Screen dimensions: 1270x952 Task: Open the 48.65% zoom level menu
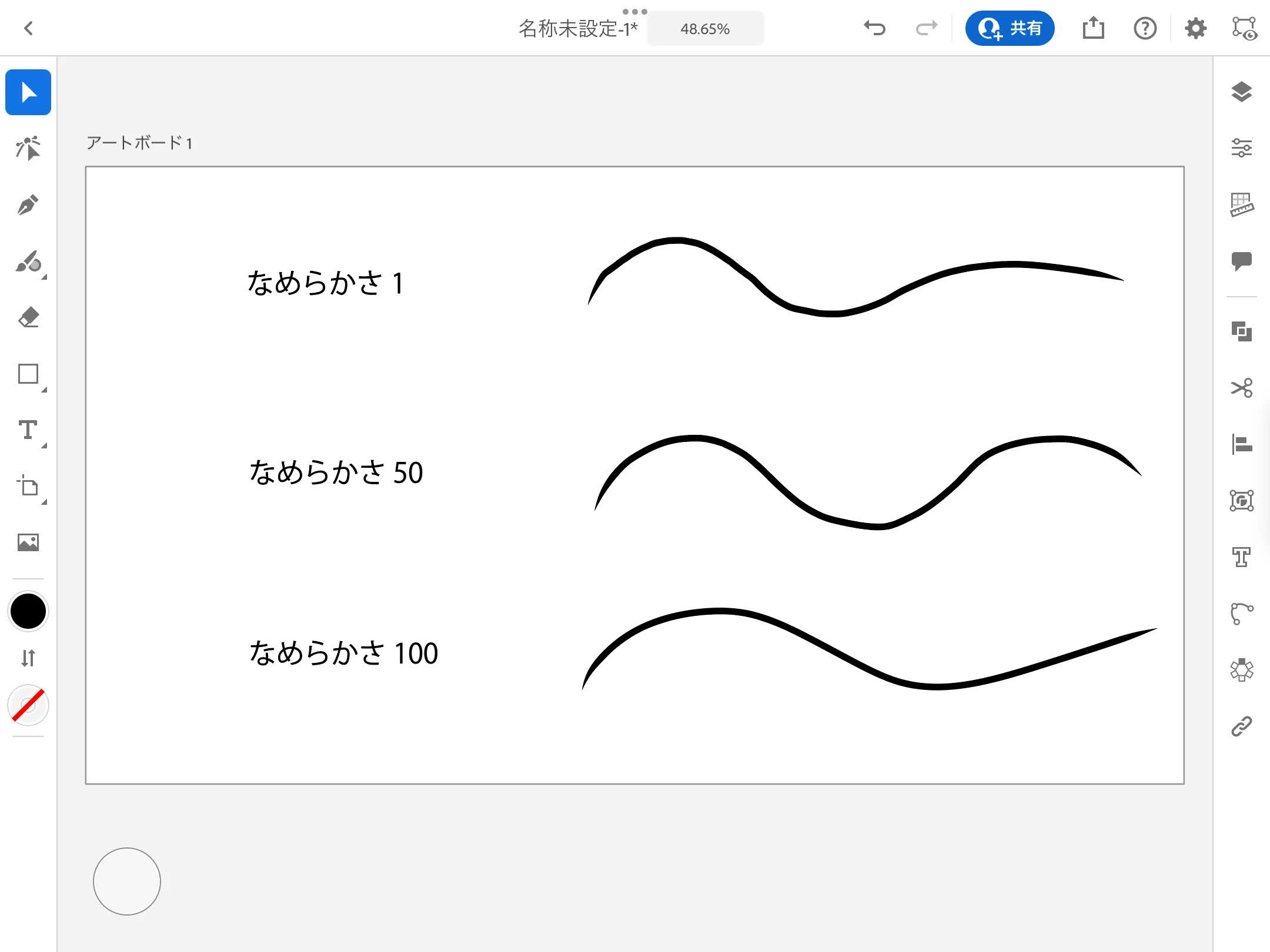[705, 29]
